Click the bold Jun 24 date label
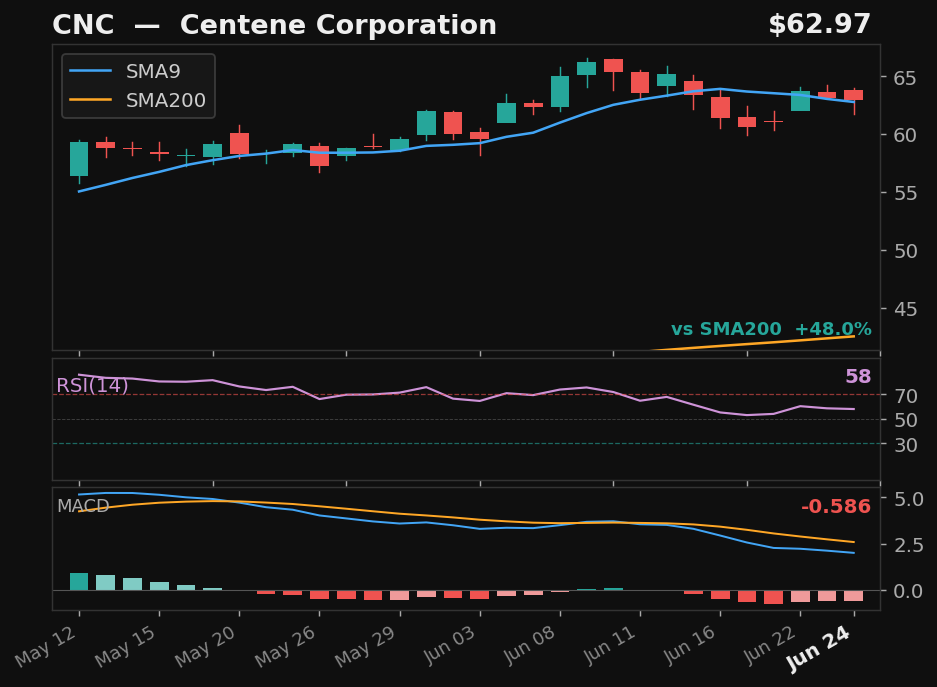 point(819,649)
